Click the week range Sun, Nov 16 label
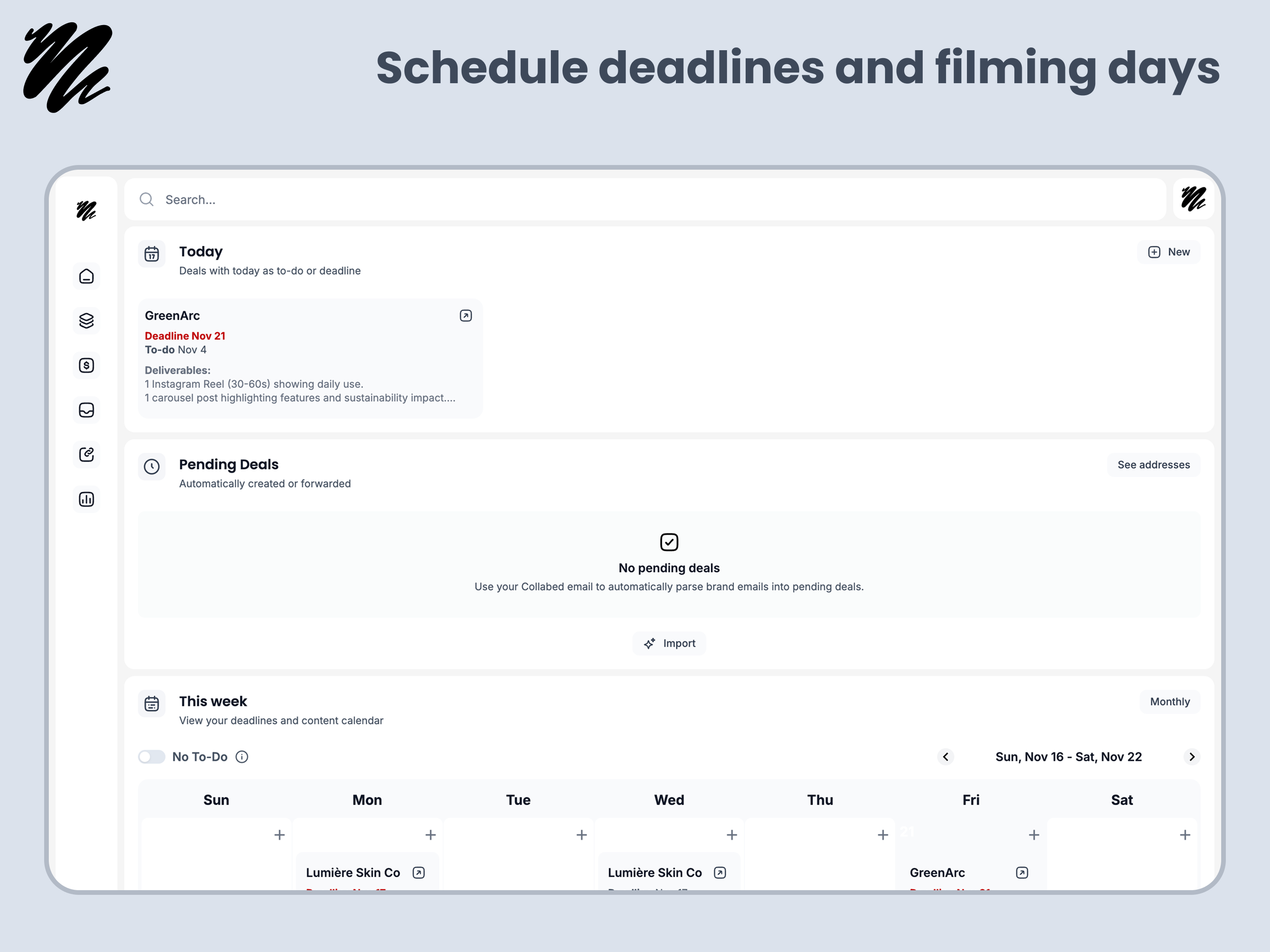Screen dimensions: 1270x952 click(1068, 757)
